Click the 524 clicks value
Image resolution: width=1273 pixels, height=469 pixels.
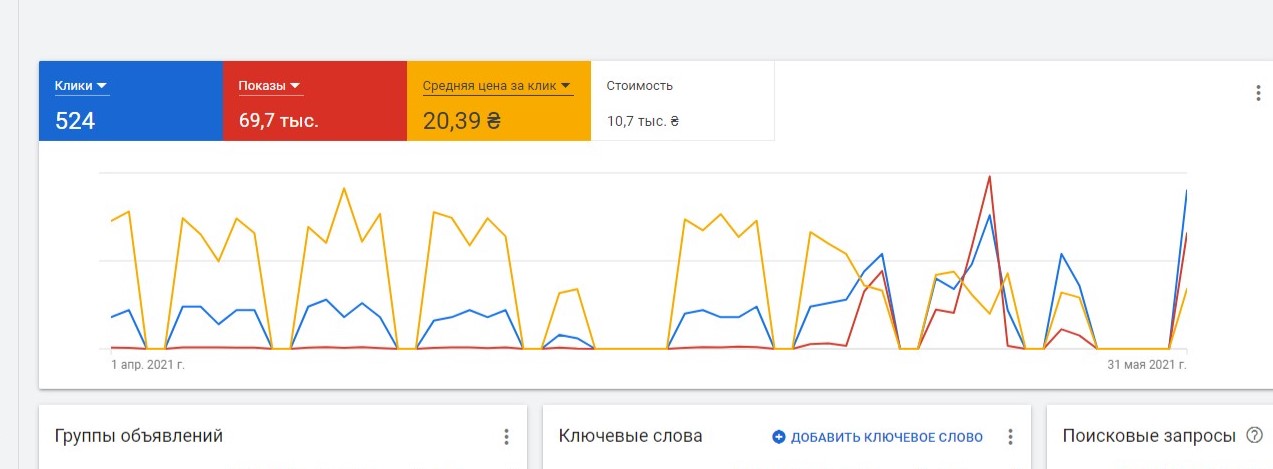point(75,122)
